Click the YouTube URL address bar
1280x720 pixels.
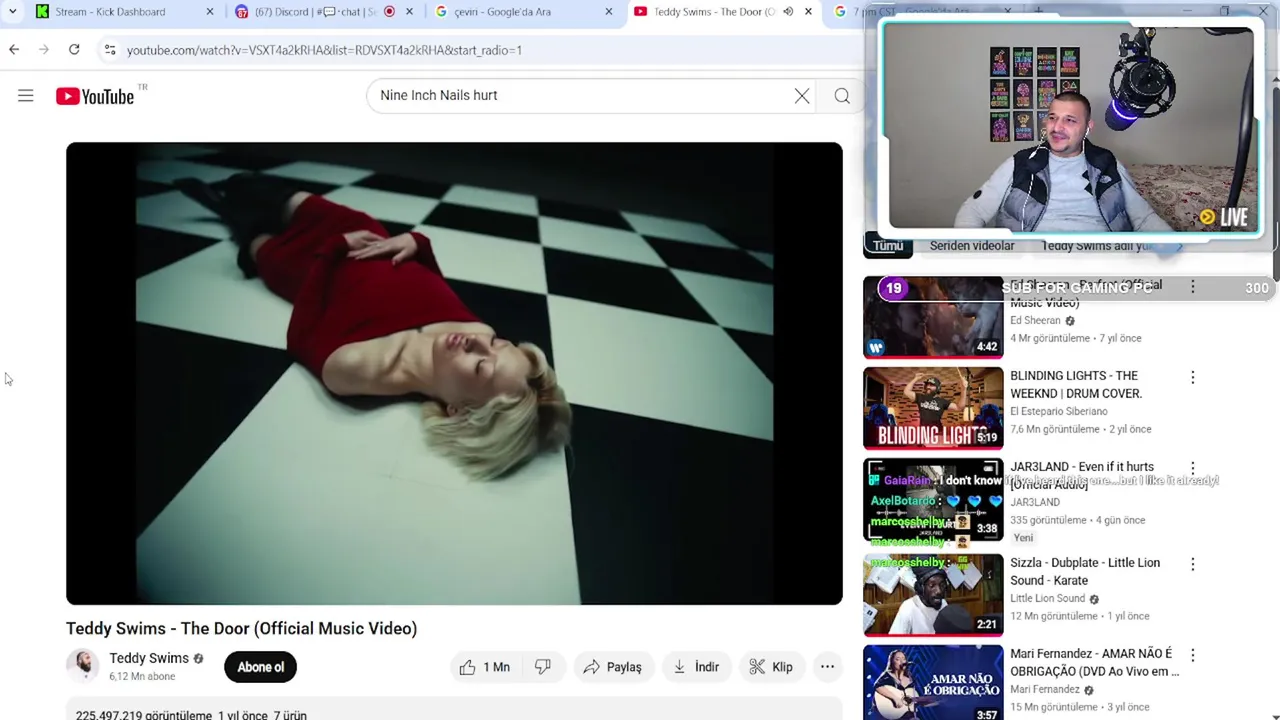coord(324,50)
